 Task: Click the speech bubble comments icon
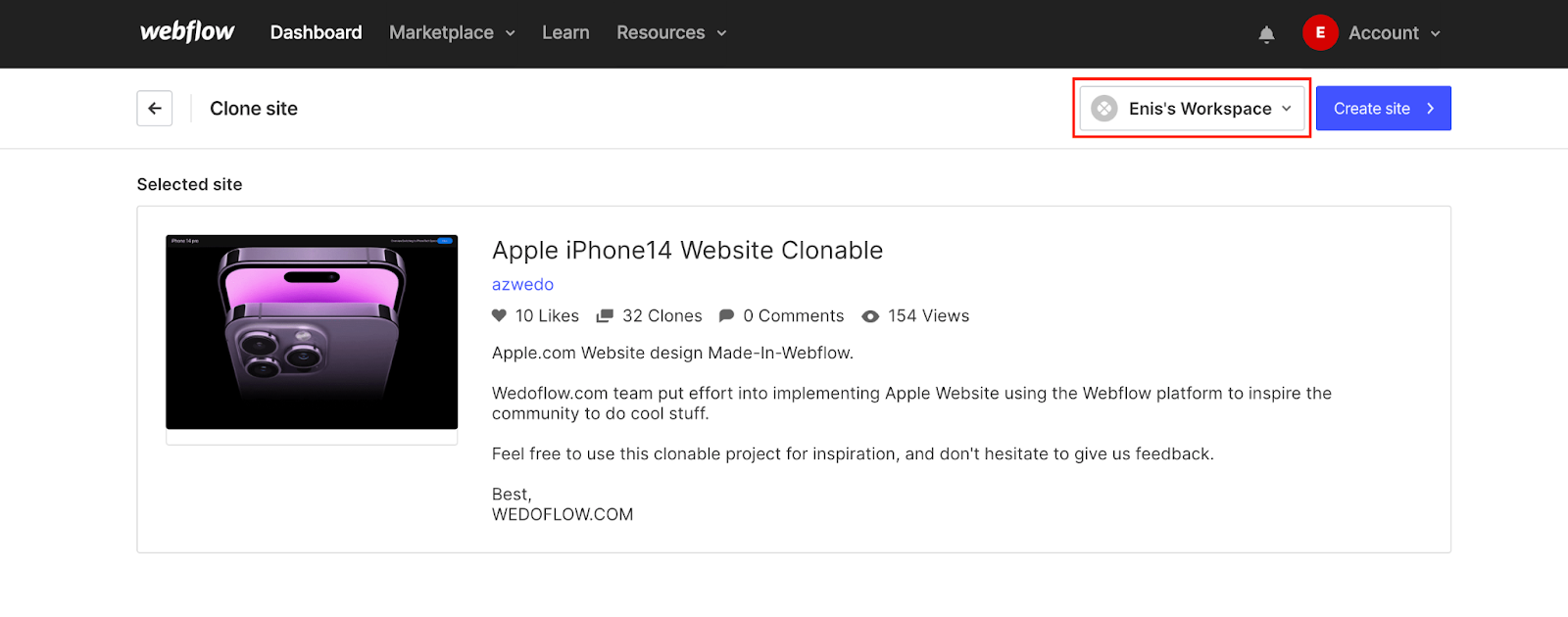point(726,315)
